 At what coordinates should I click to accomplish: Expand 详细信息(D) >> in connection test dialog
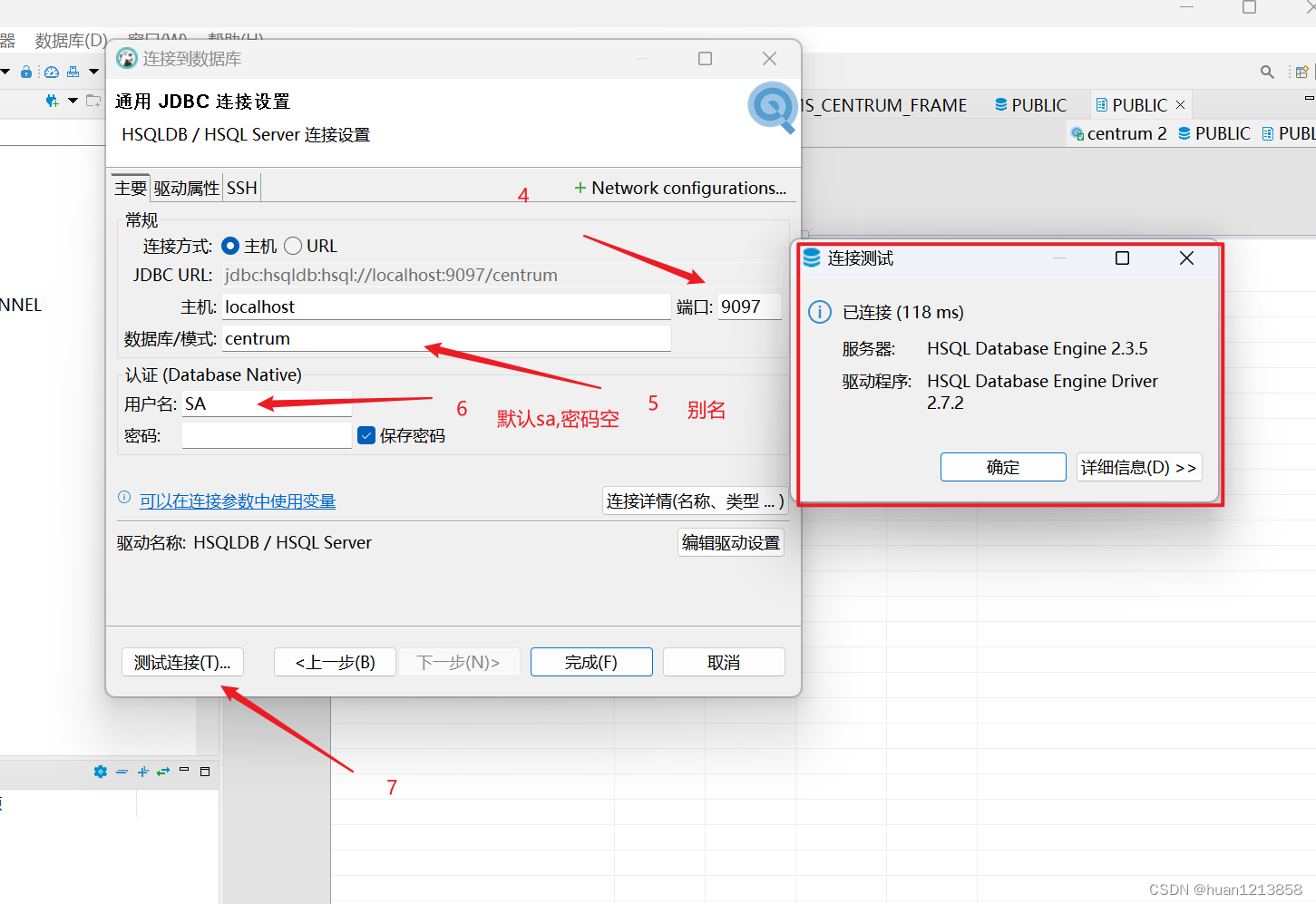pyautogui.click(x=1139, y=467)
